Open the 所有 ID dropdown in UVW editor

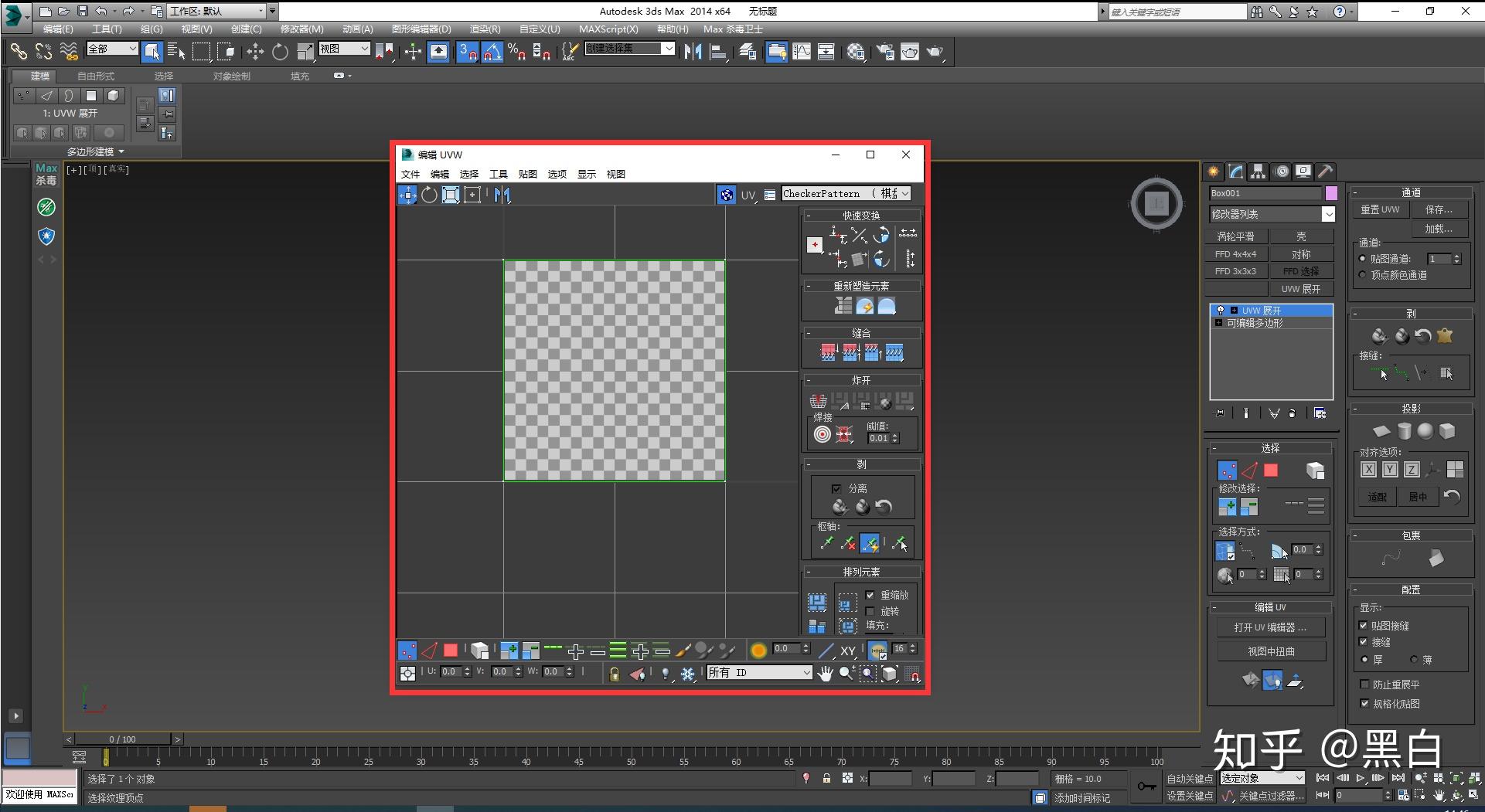759,673
